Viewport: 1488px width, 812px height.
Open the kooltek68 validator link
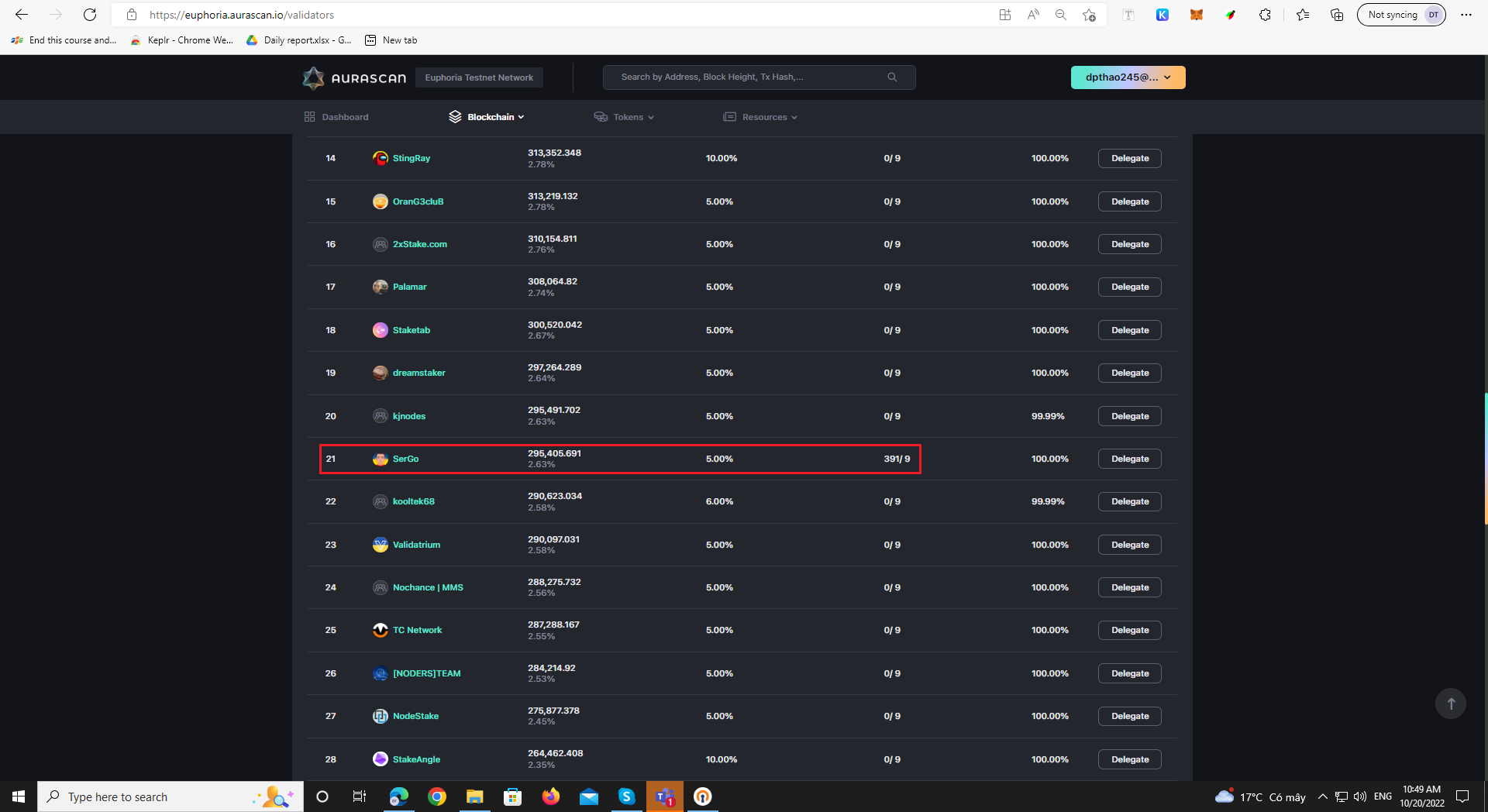[x=413, y=501]
